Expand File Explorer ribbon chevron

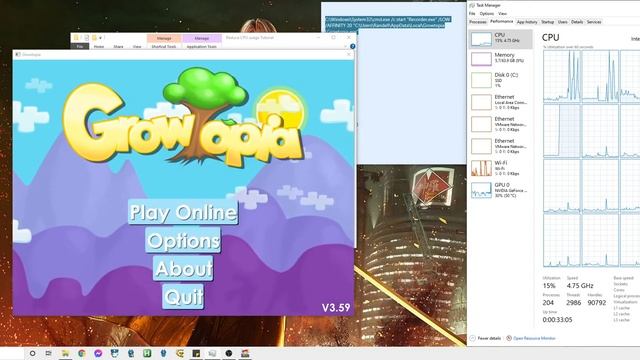[346, 47]
